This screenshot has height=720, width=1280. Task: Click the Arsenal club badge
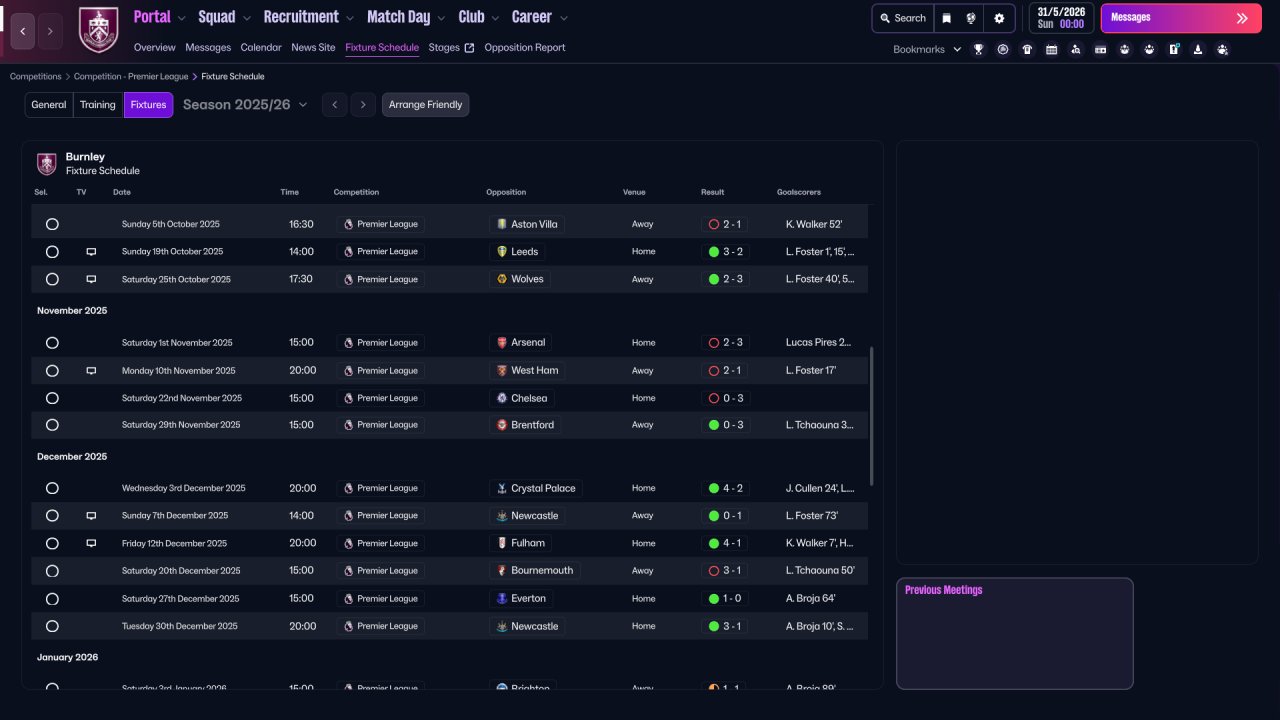pos(501,343)
